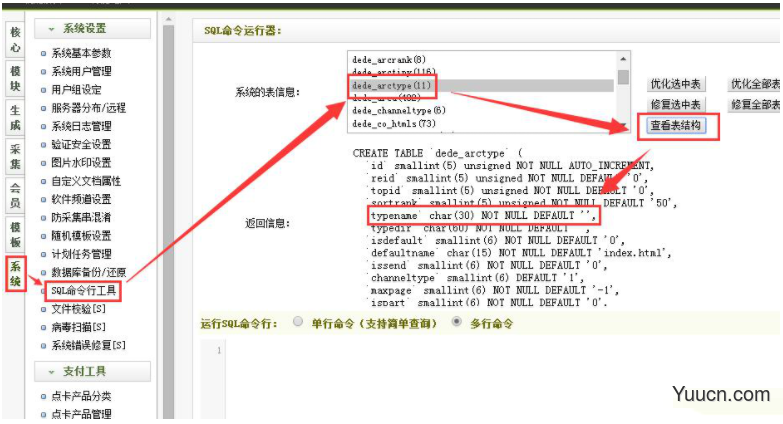The width and height of the screenshot is (783, 424).
Task: Open the 系统 vertical sidebar tab
Action: point(15,274)
